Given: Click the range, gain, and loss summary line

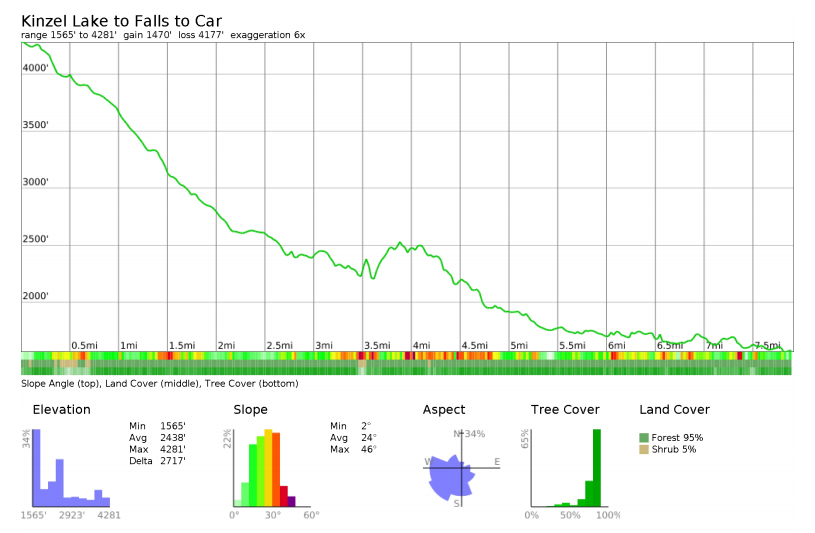Looking at the screenshot, I should pyautogui.click(x=163, y=35).
